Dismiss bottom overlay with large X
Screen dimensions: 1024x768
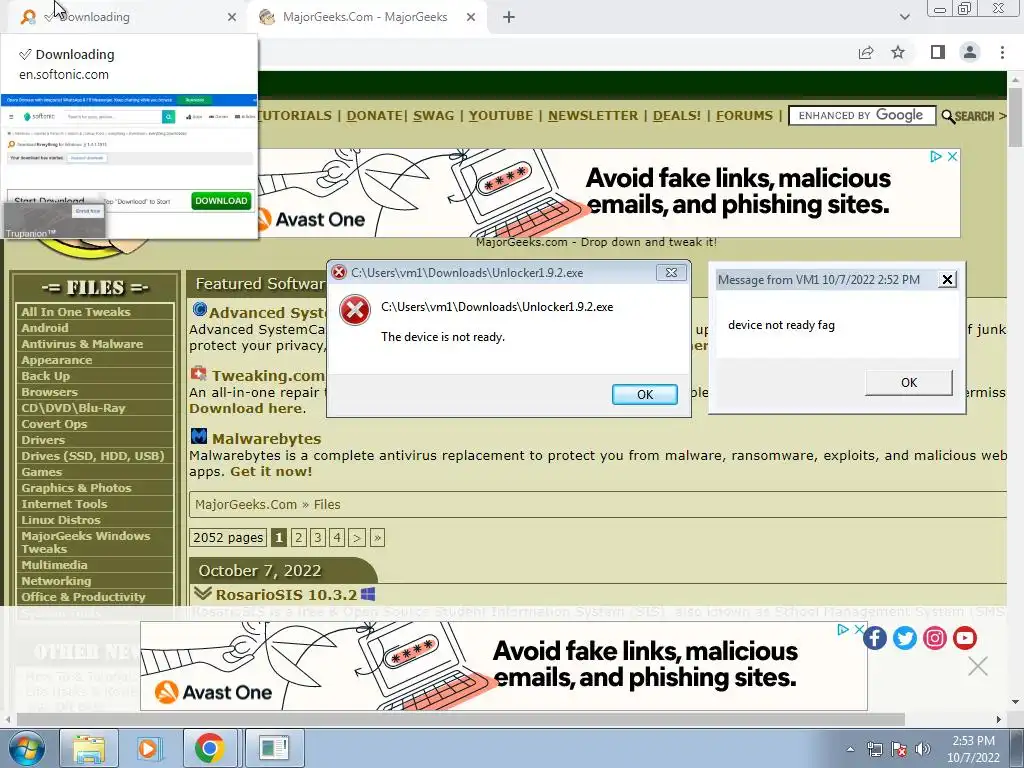[978, 666]
